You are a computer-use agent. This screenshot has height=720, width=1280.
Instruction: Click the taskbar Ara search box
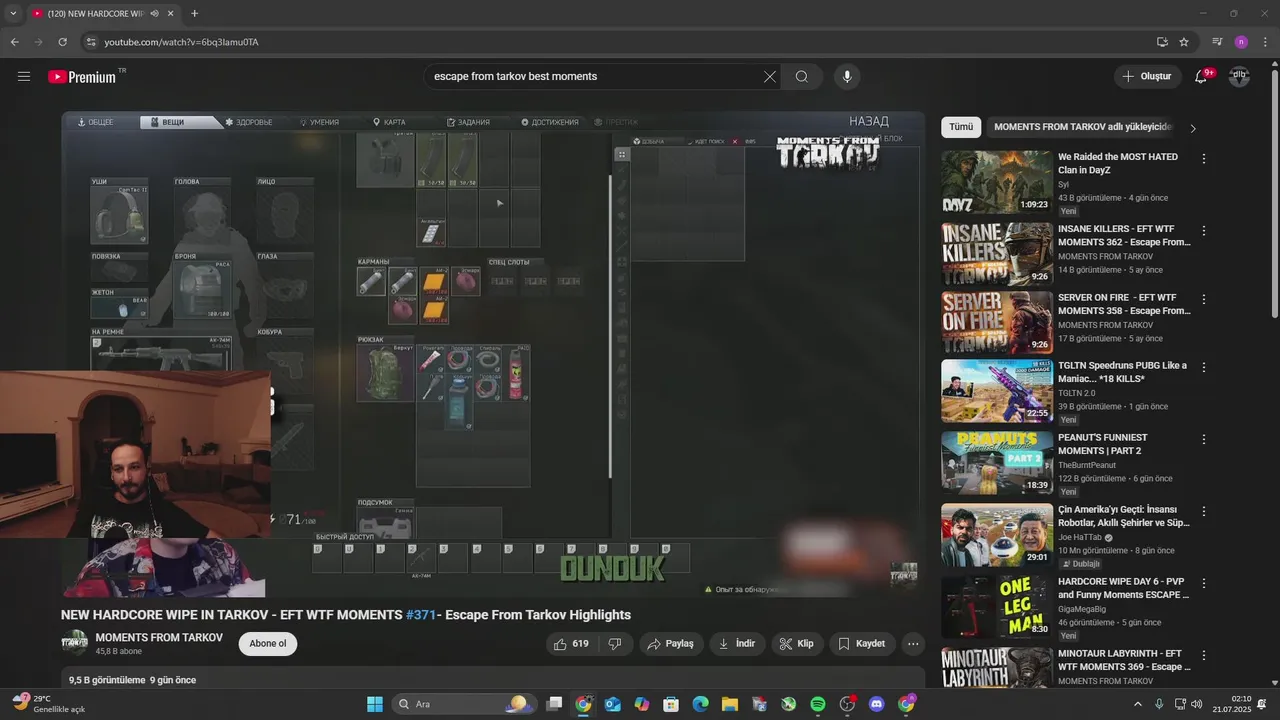(x=463, y=704)
